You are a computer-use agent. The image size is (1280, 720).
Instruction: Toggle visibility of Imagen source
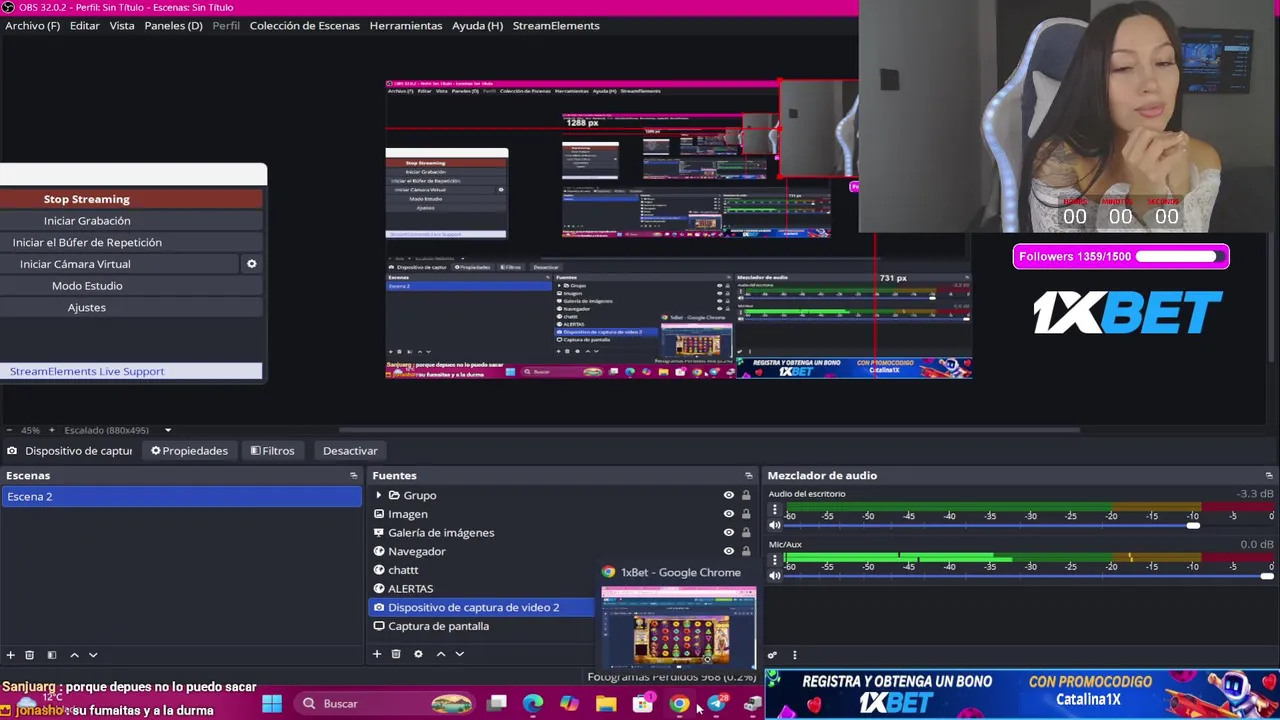pyautogui.click(x=729, y=514)
